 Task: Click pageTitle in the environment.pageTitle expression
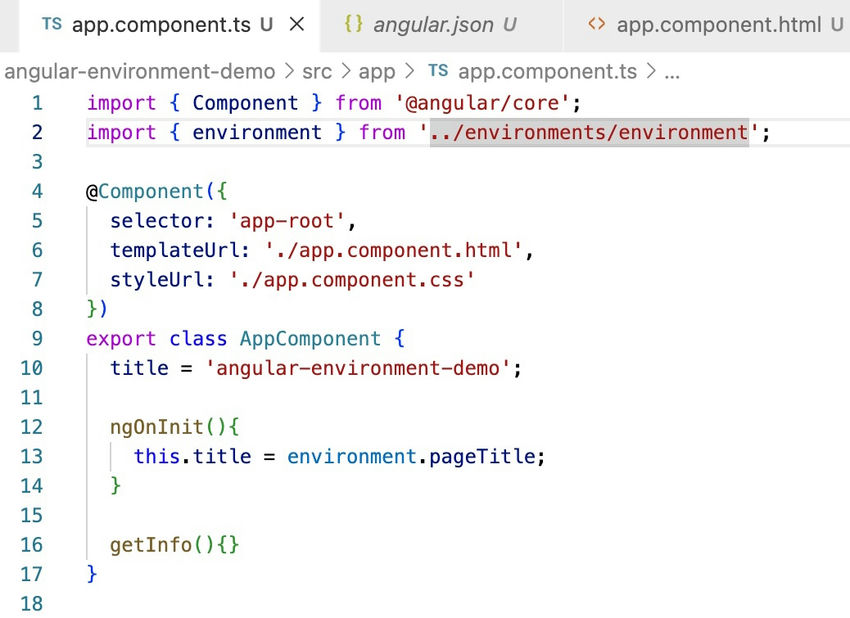pos(486,457)
